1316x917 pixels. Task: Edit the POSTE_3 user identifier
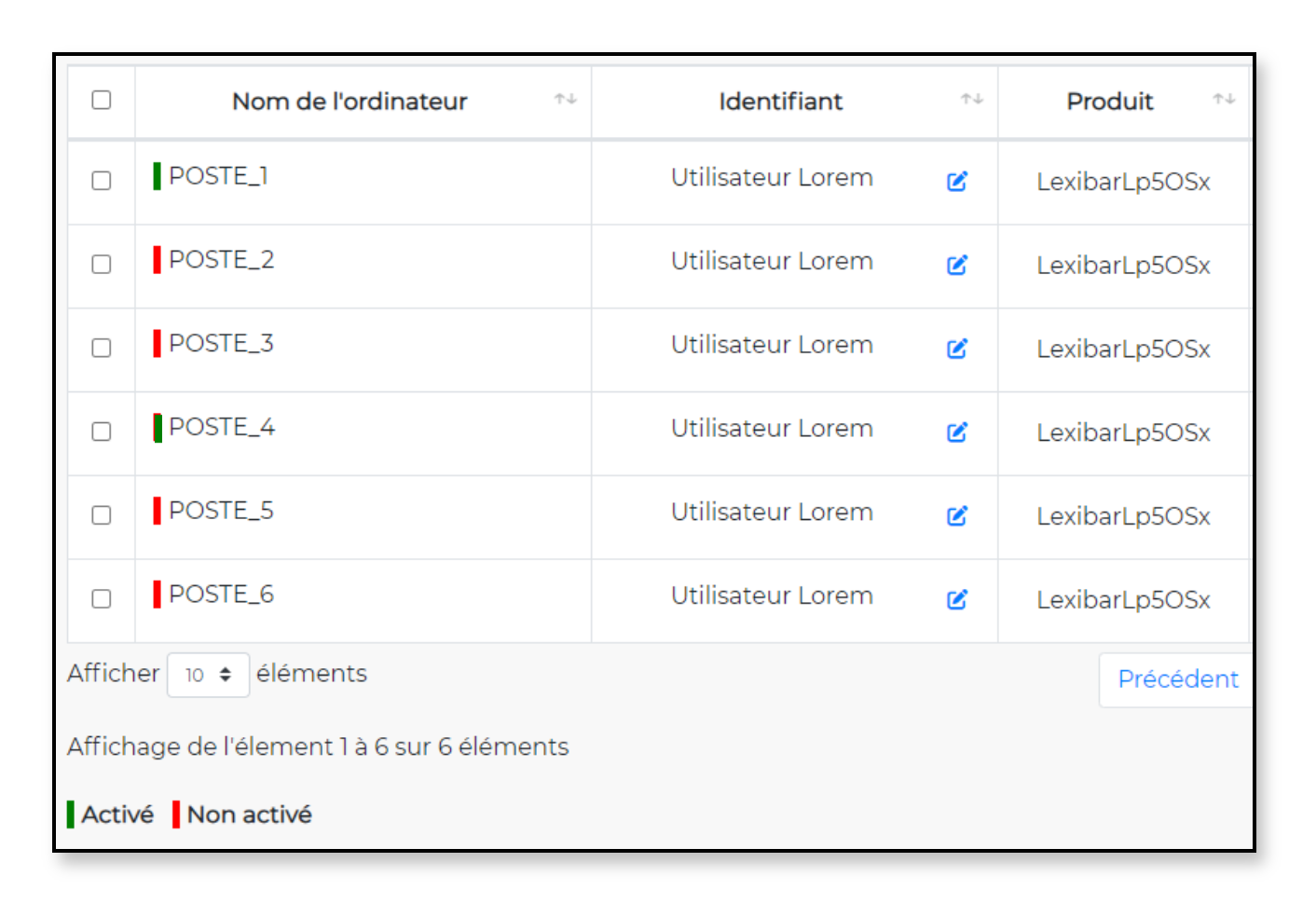957,349
